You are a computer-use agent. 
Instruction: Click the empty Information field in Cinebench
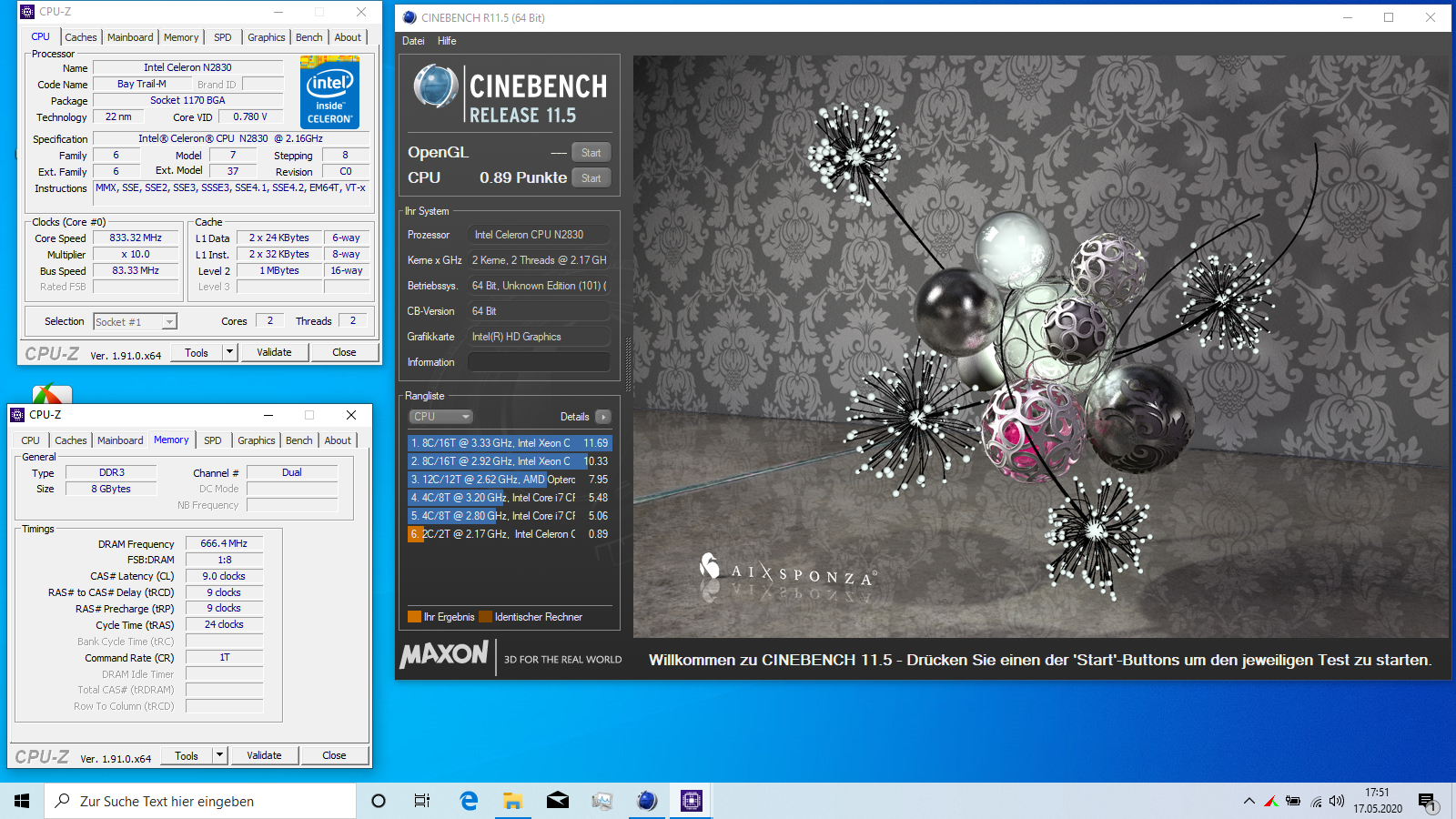(539, 362)
